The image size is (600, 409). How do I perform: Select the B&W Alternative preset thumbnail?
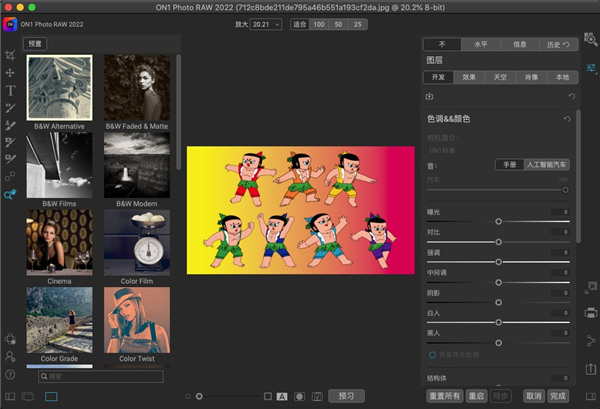pyautogui.click(x=59, y=88)
